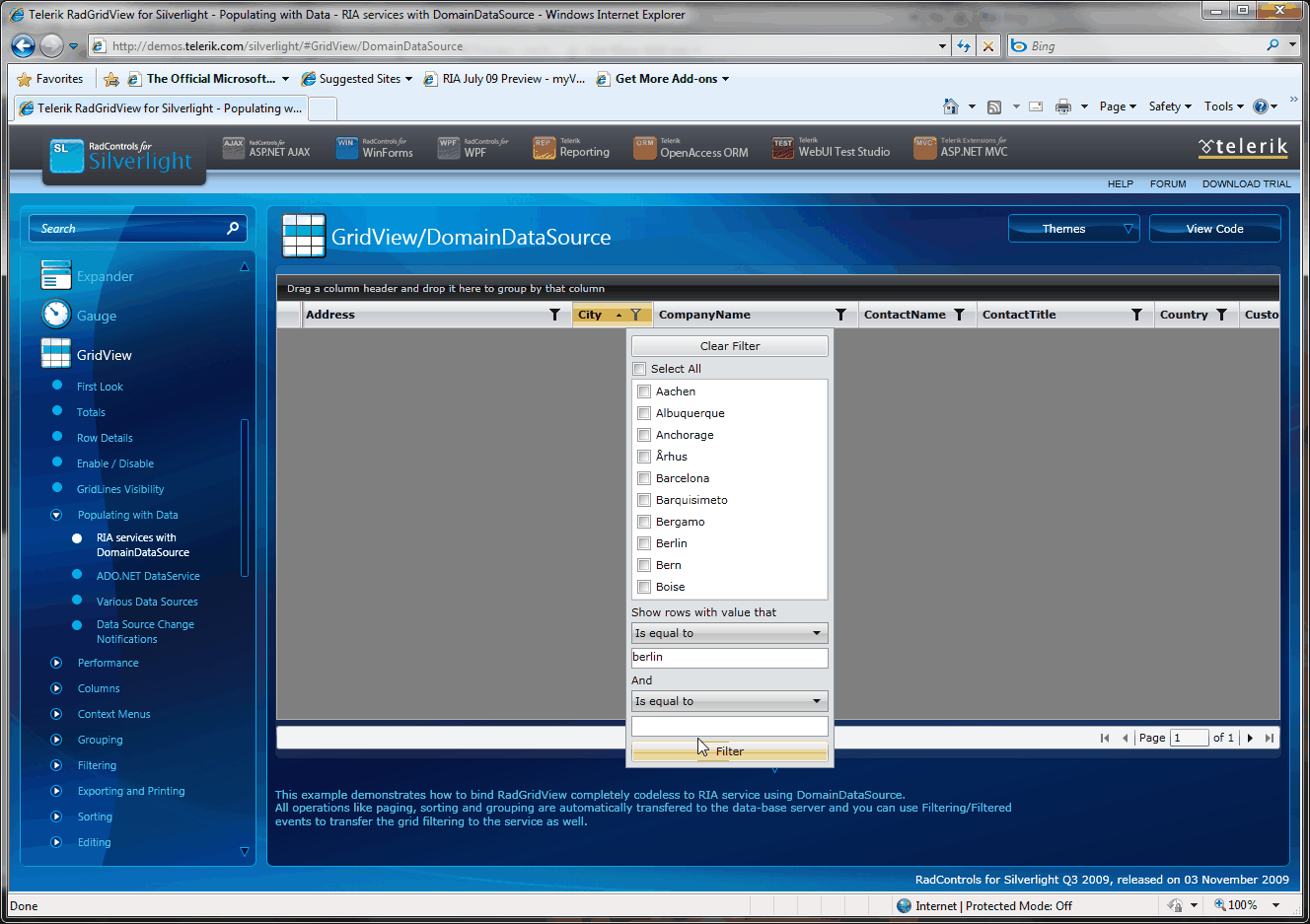Check the Berlin checkbox

[x=644, y=543]
